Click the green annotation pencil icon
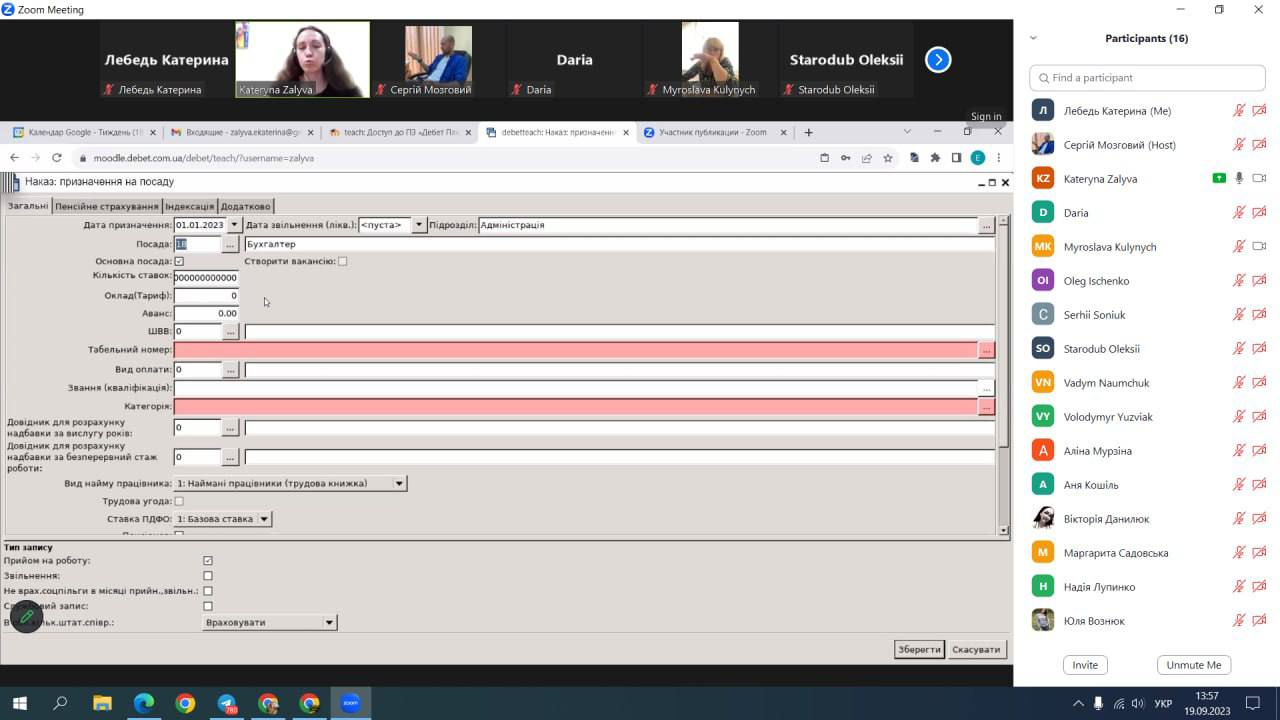Viewport: 1280px width, 720px height. 27,617
